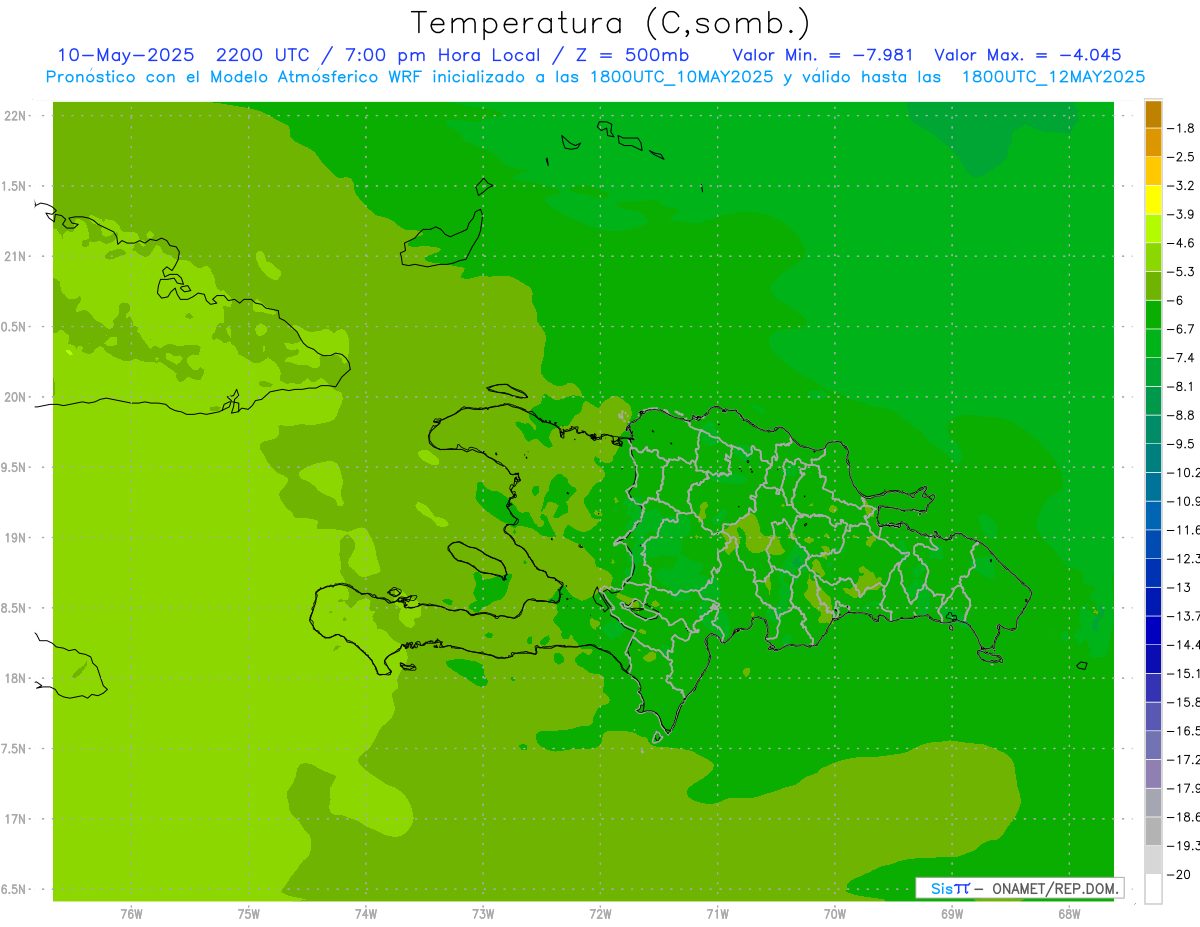Click the '-20' legend value
Screen dimensions: 1200x927
(1181, 874)
